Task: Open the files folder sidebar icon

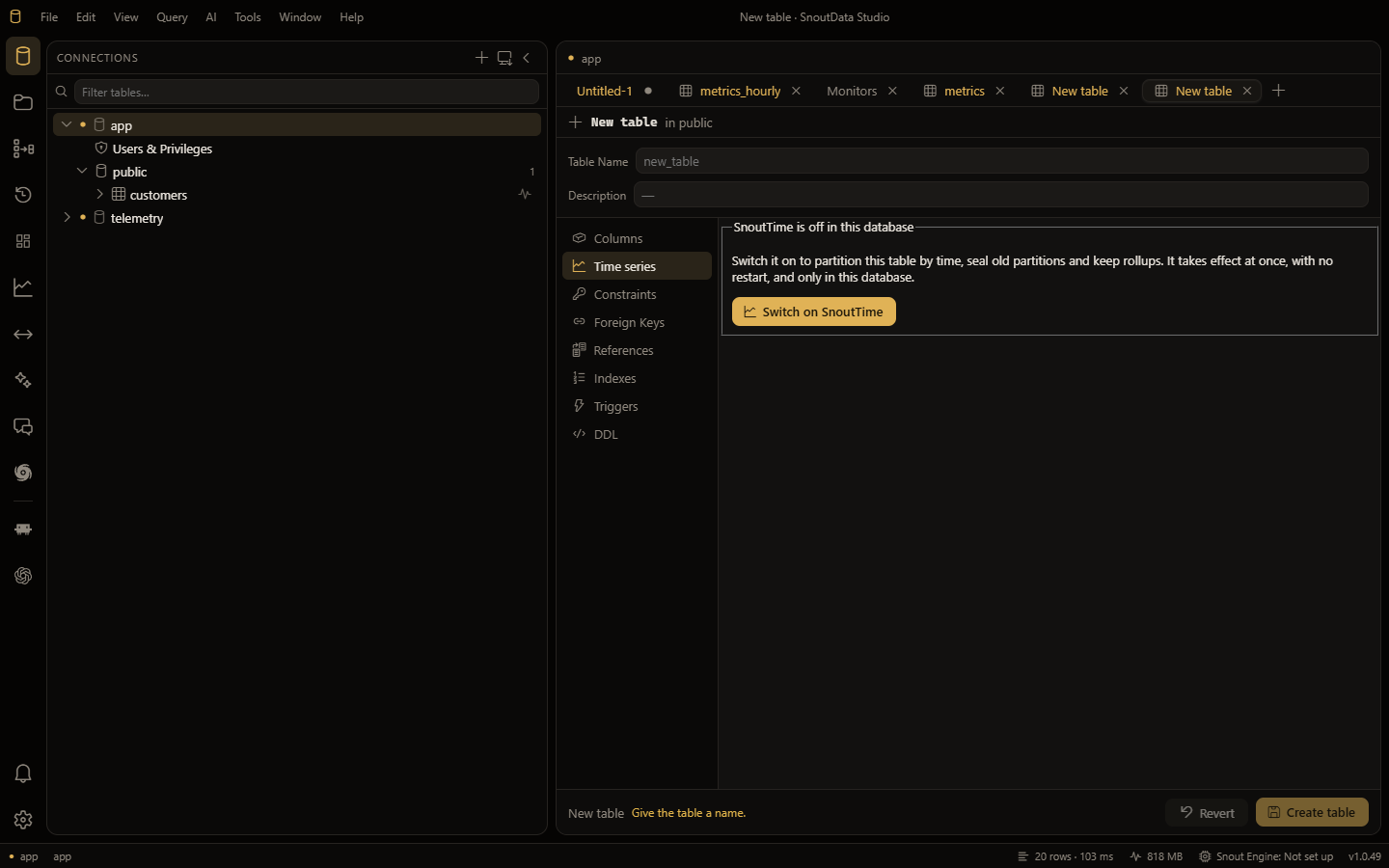Action: point(23,102)
